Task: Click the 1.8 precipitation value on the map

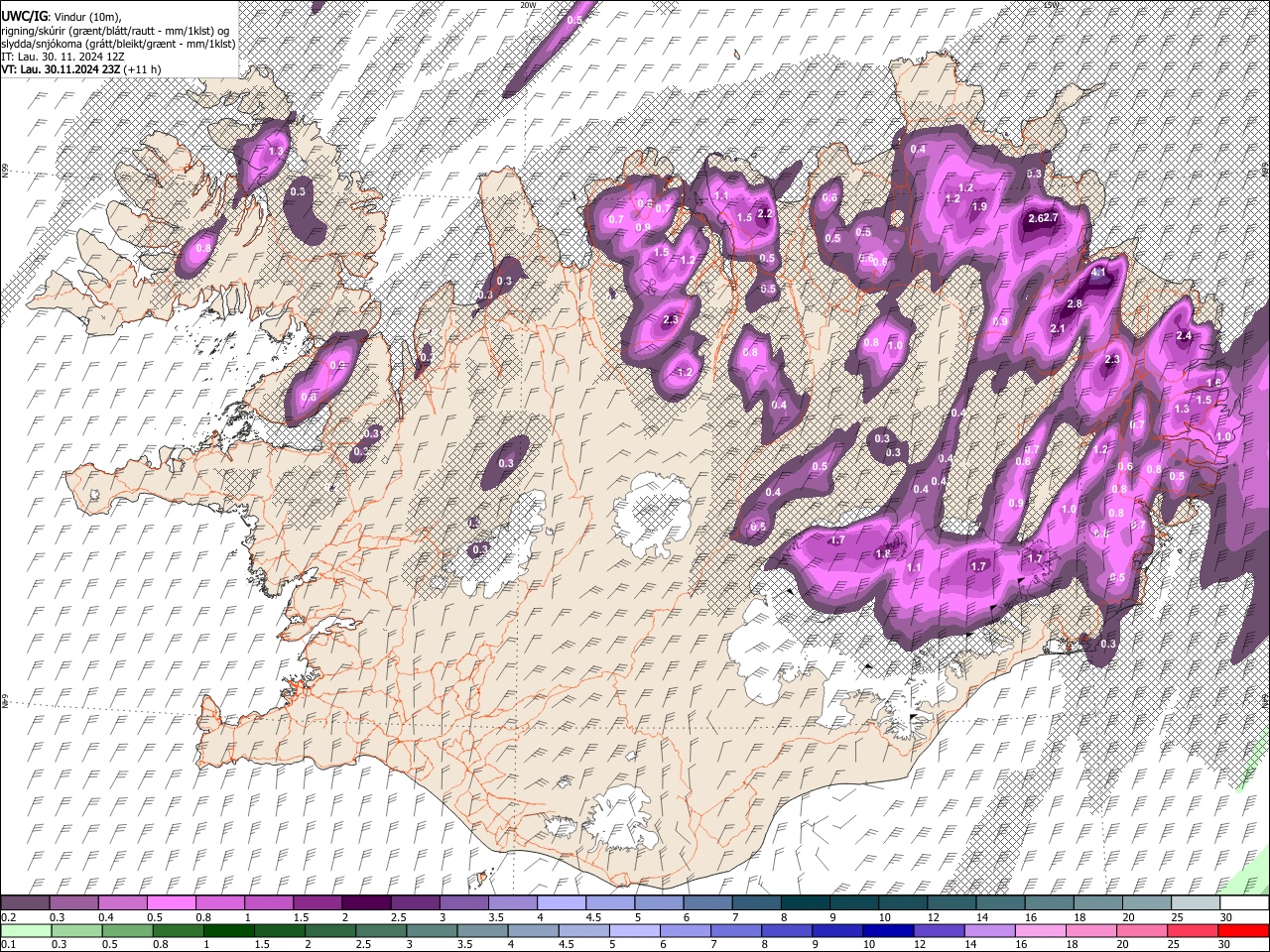Action: 883,554
